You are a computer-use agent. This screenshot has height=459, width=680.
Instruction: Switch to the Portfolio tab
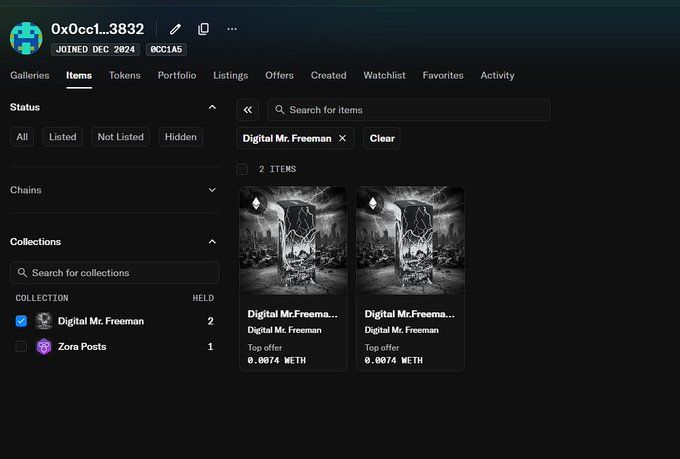click(x=177, y=75)
